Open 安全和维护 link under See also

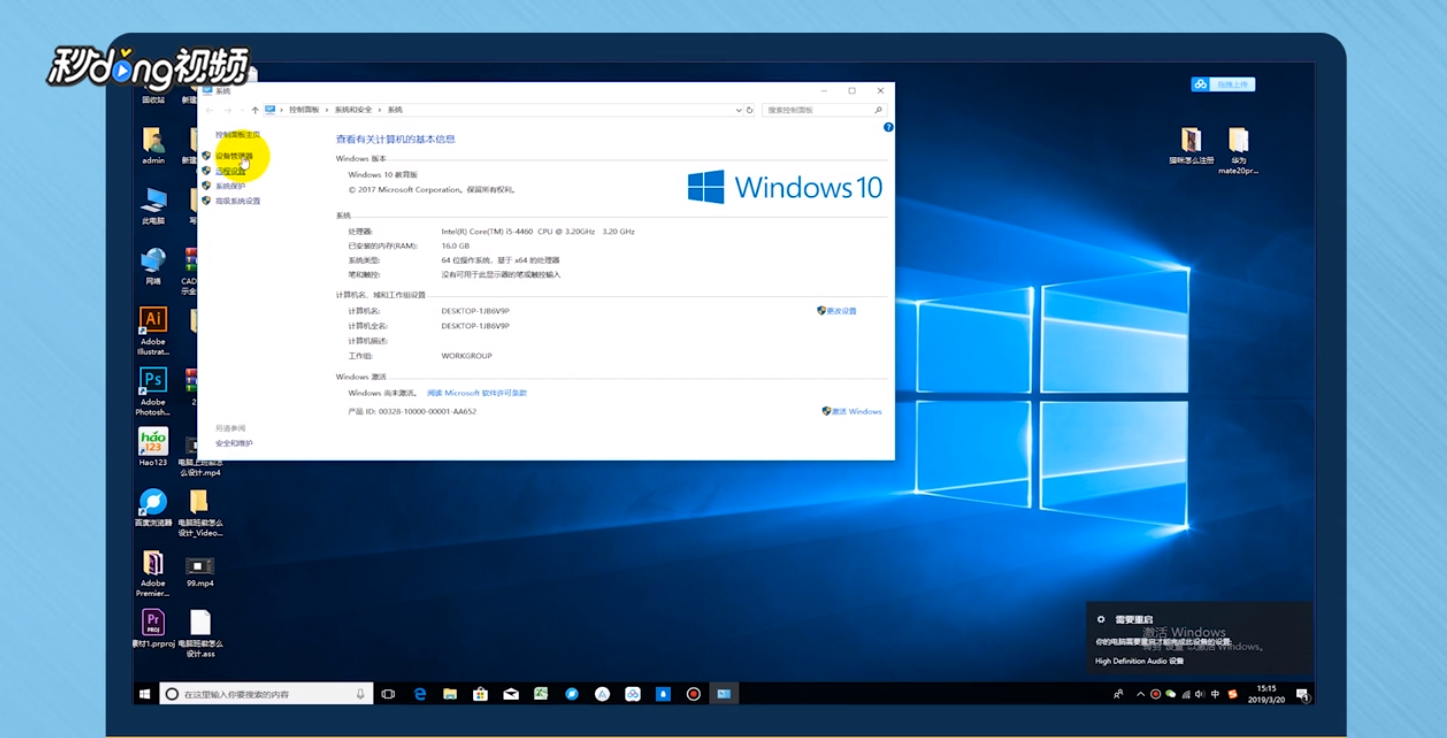[234, 443]
